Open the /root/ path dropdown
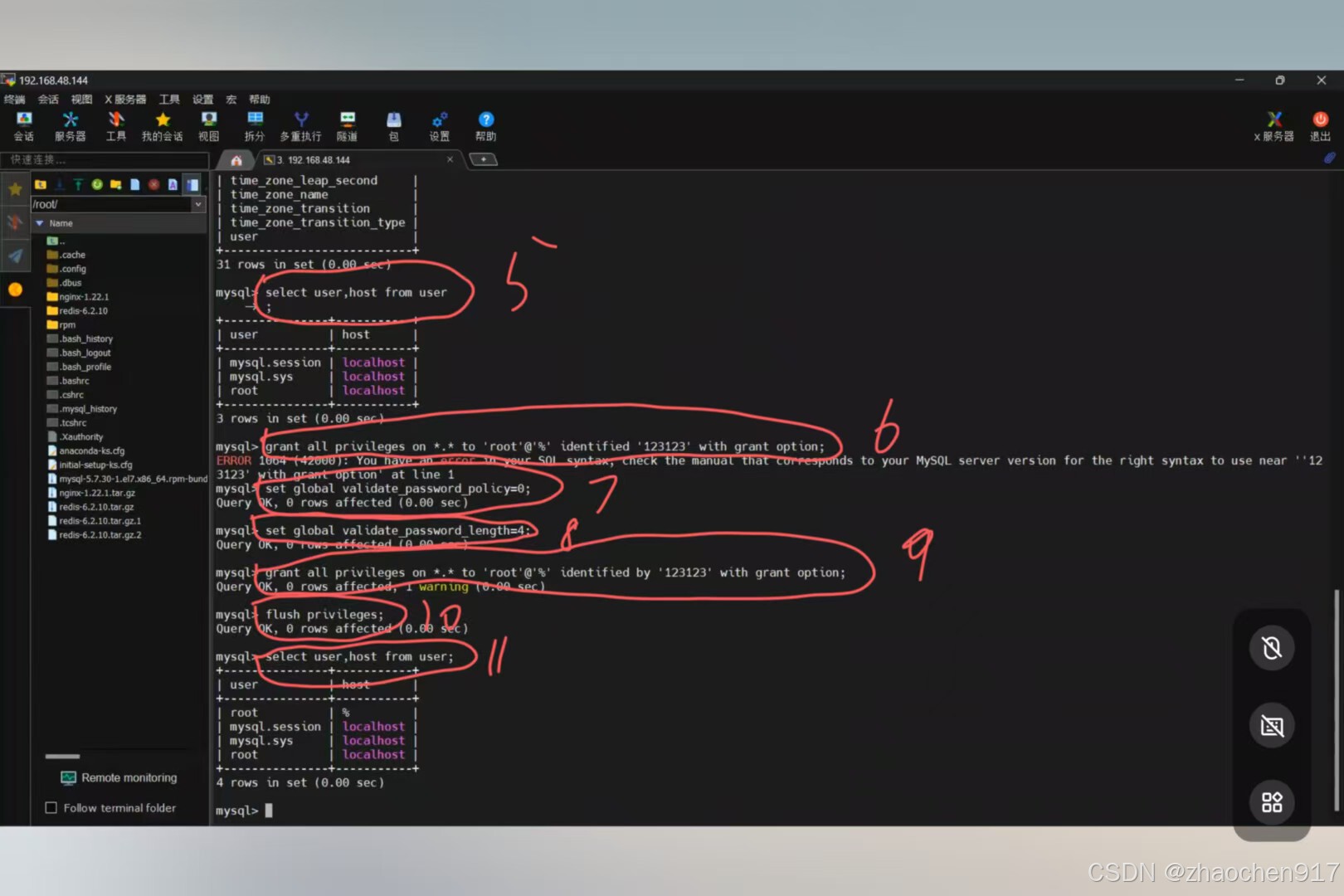 (198, 204)
